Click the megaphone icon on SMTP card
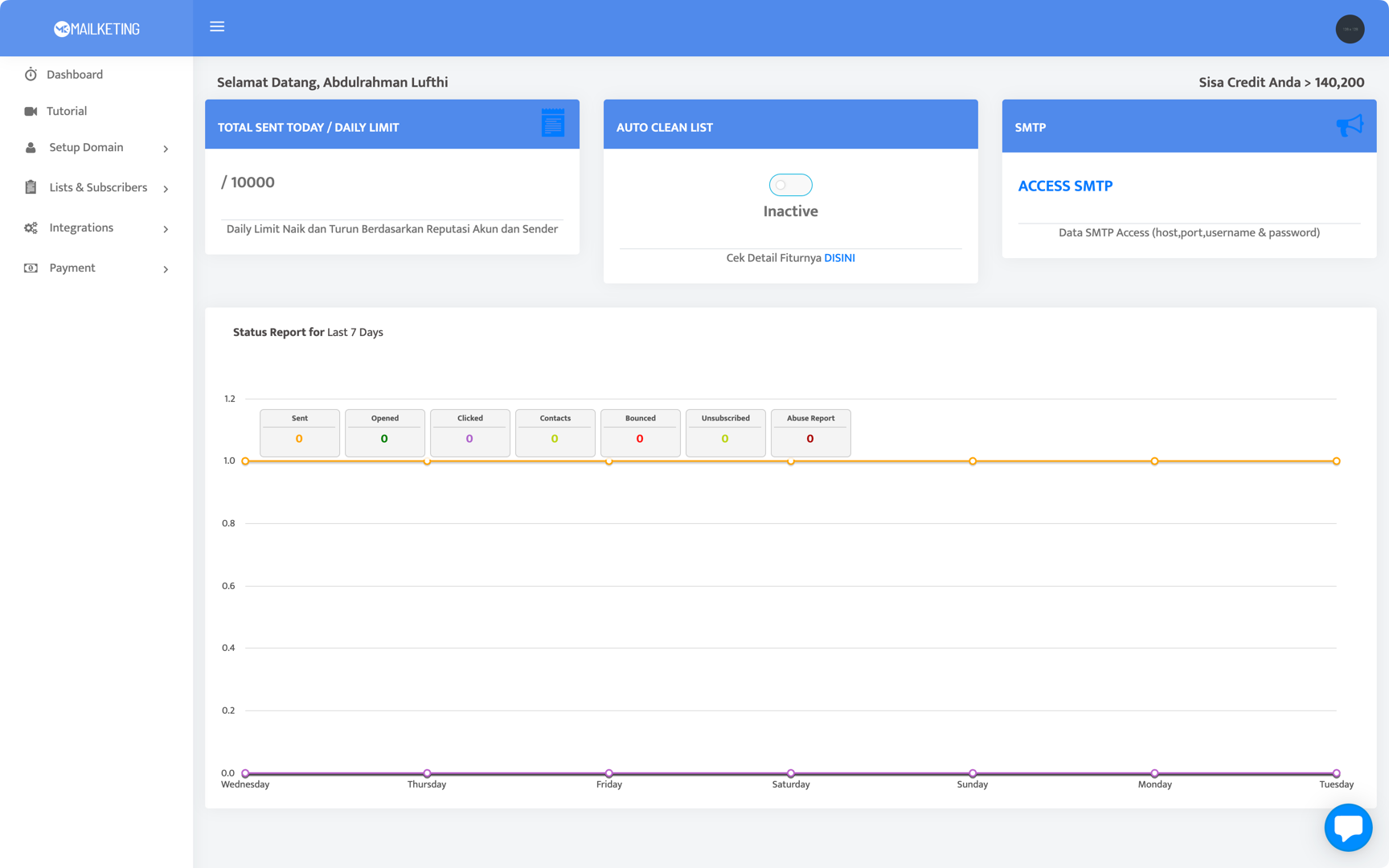Image resolution: width=1389 pixels, height=868 pixels. pos(1350,124)
